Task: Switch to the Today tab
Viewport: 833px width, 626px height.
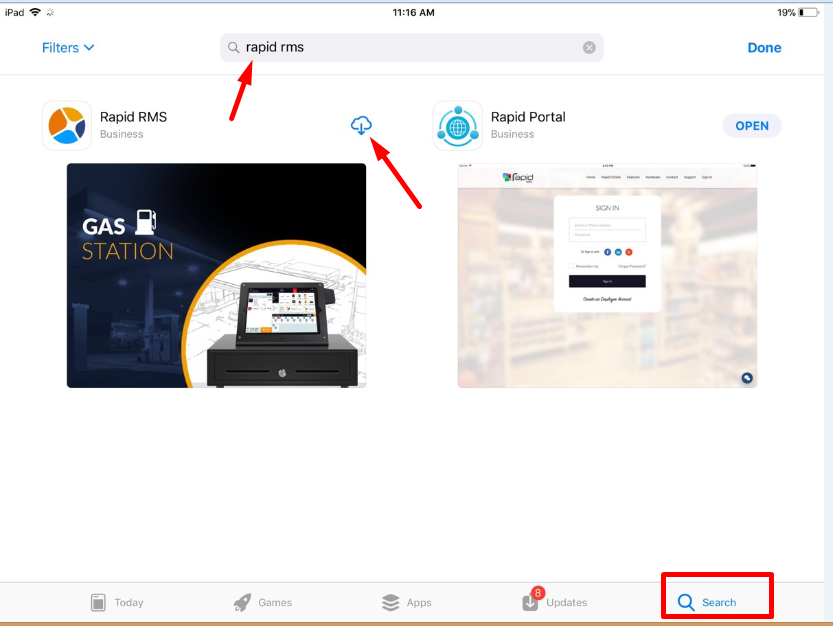Action: click(116, 602)
